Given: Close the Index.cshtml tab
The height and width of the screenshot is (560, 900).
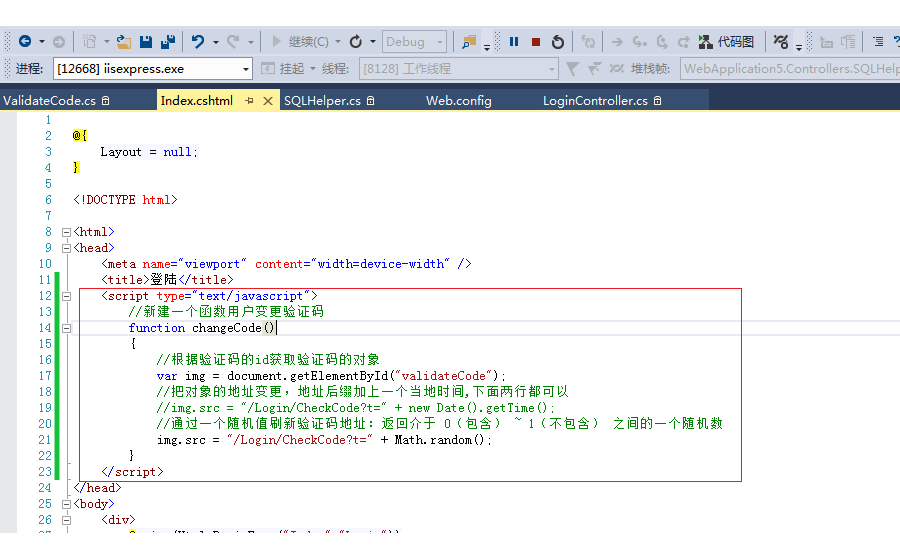Looking at the screenshot, I should pyautogui.click(x=267, y=101).
